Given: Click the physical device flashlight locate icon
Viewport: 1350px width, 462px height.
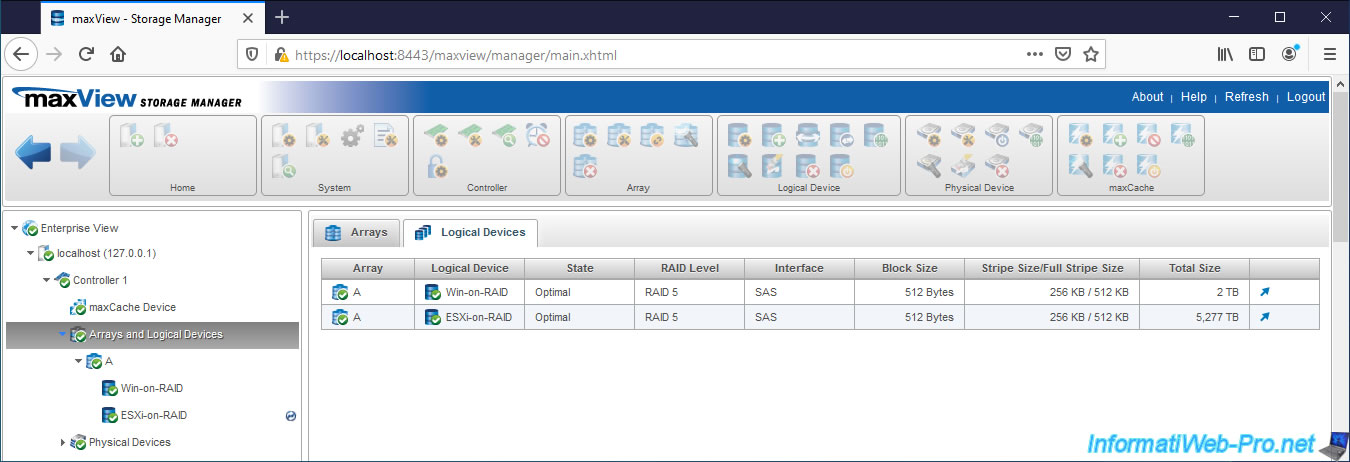Looking at the screenshot, I should (931, 166).
